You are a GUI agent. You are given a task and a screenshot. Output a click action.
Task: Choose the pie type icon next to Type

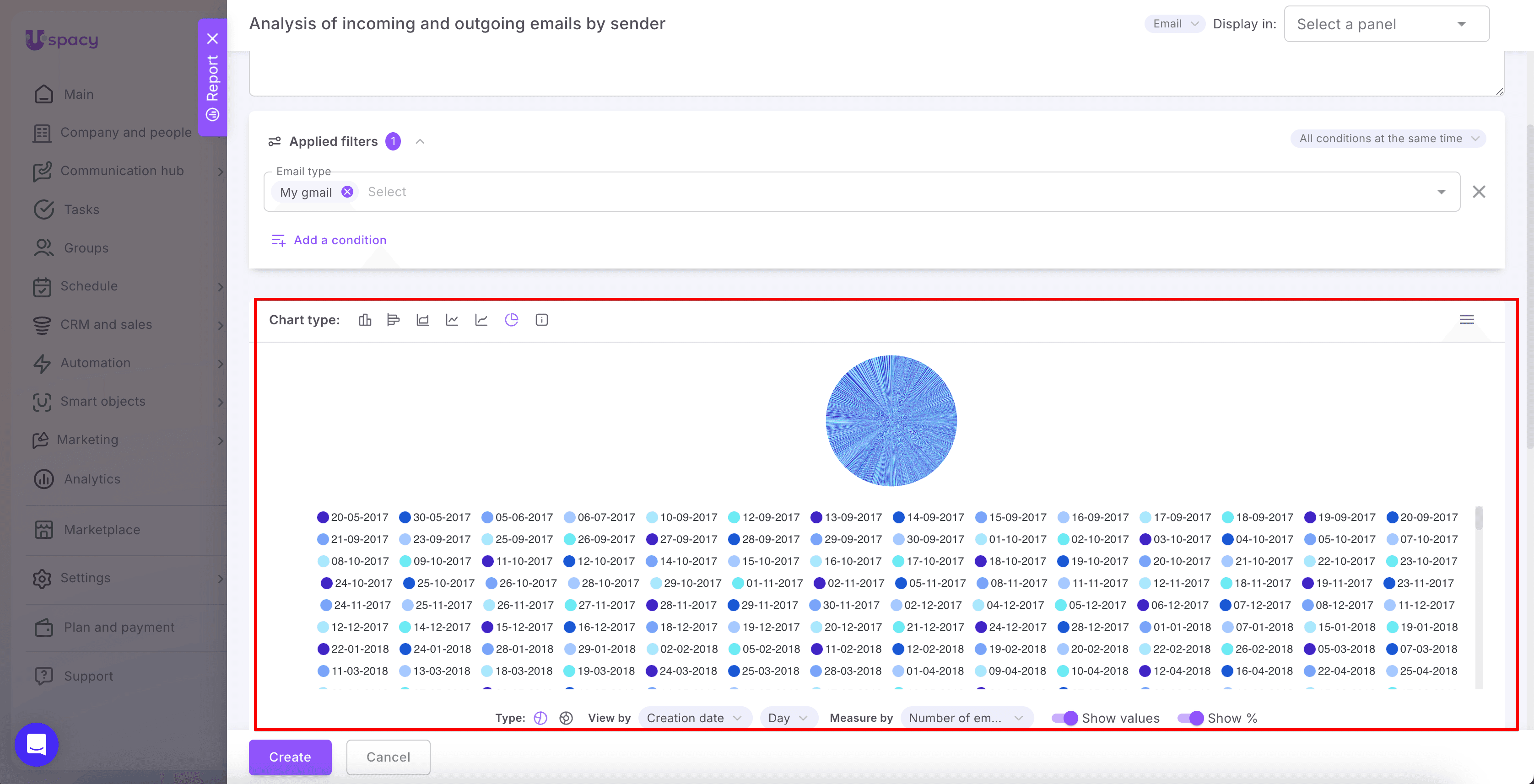click(541, 718)
